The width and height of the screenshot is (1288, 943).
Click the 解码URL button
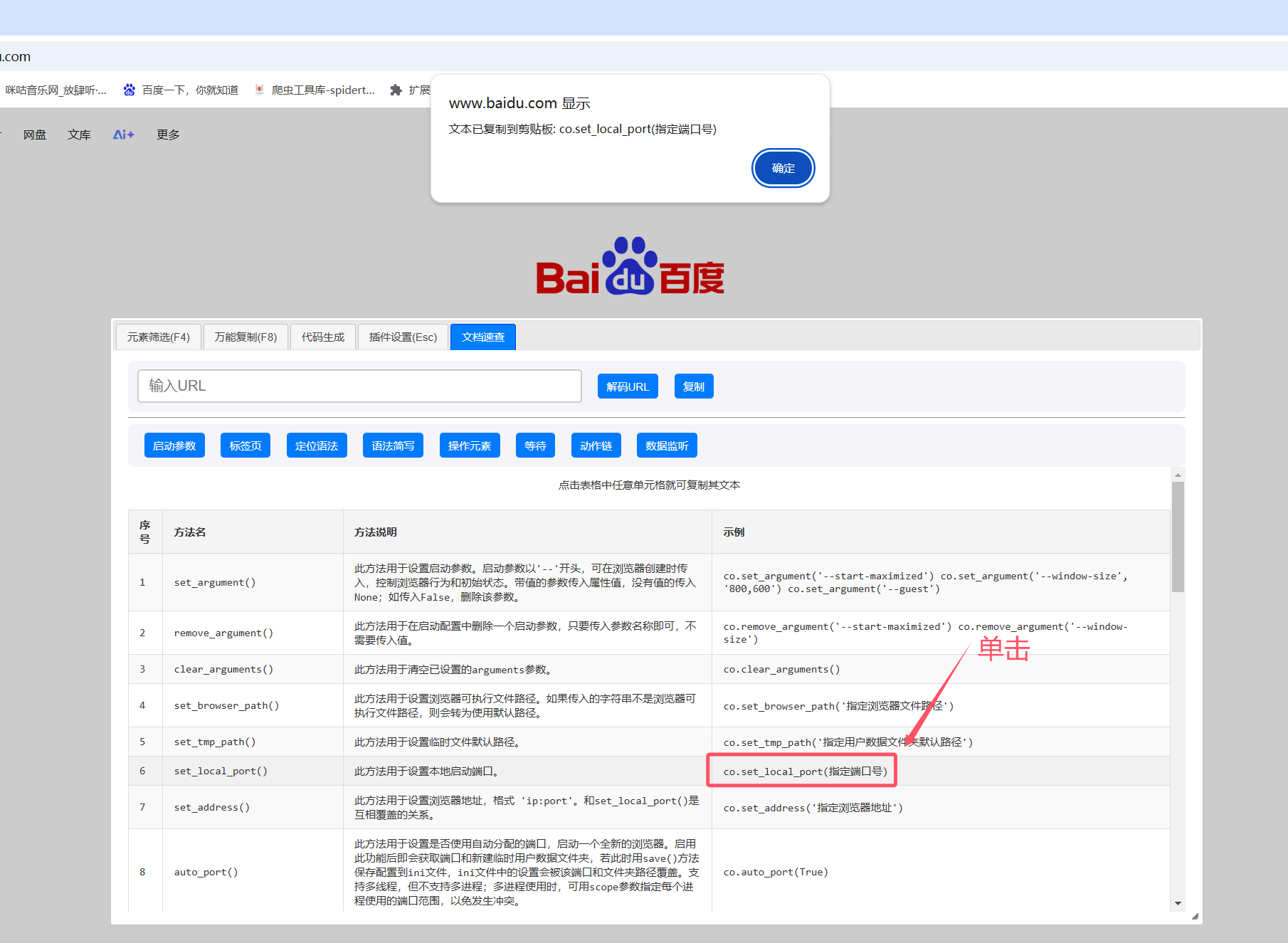click(x=628, y=386)
